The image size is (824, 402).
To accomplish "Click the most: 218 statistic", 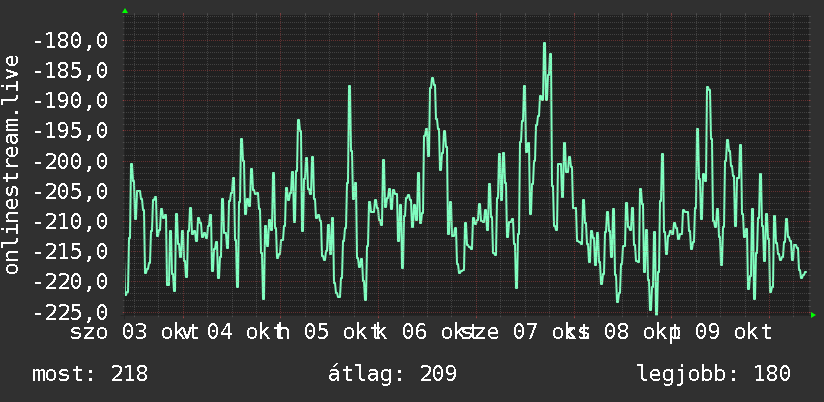I will [x=90, y=374].
